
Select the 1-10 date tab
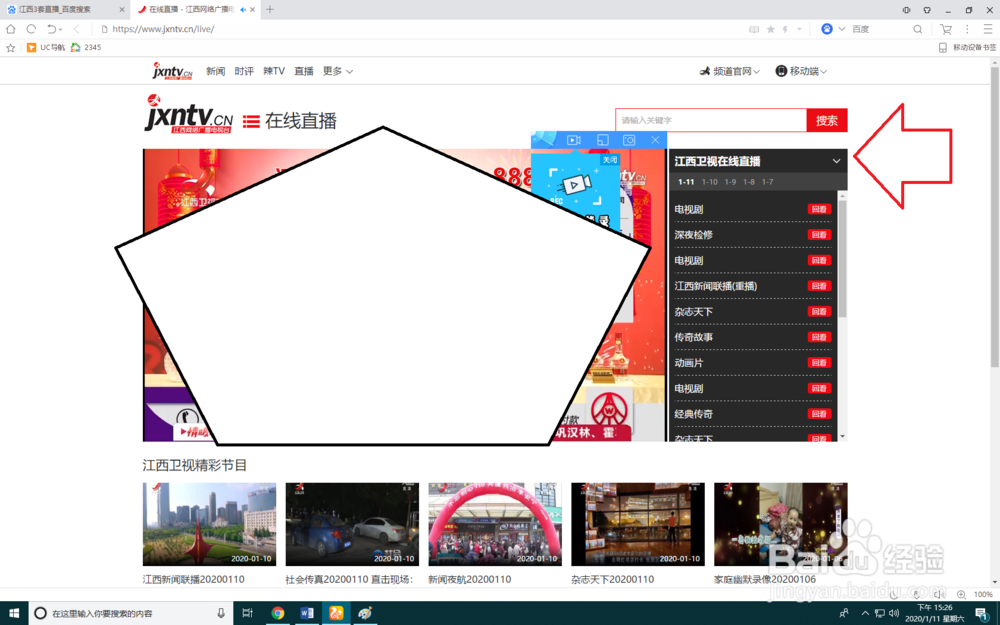(709, 182)
